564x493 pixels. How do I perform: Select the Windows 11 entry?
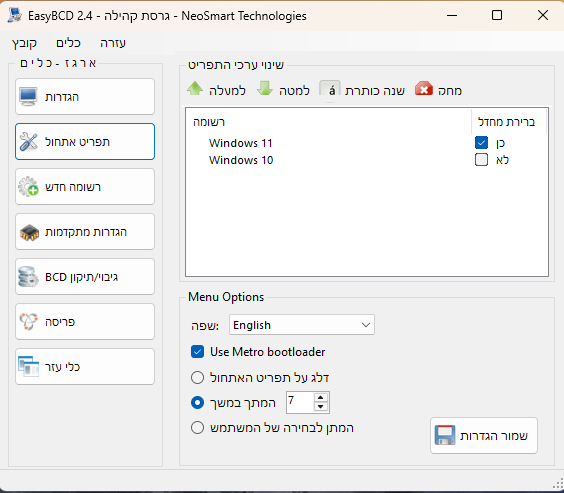coord(241,143)
